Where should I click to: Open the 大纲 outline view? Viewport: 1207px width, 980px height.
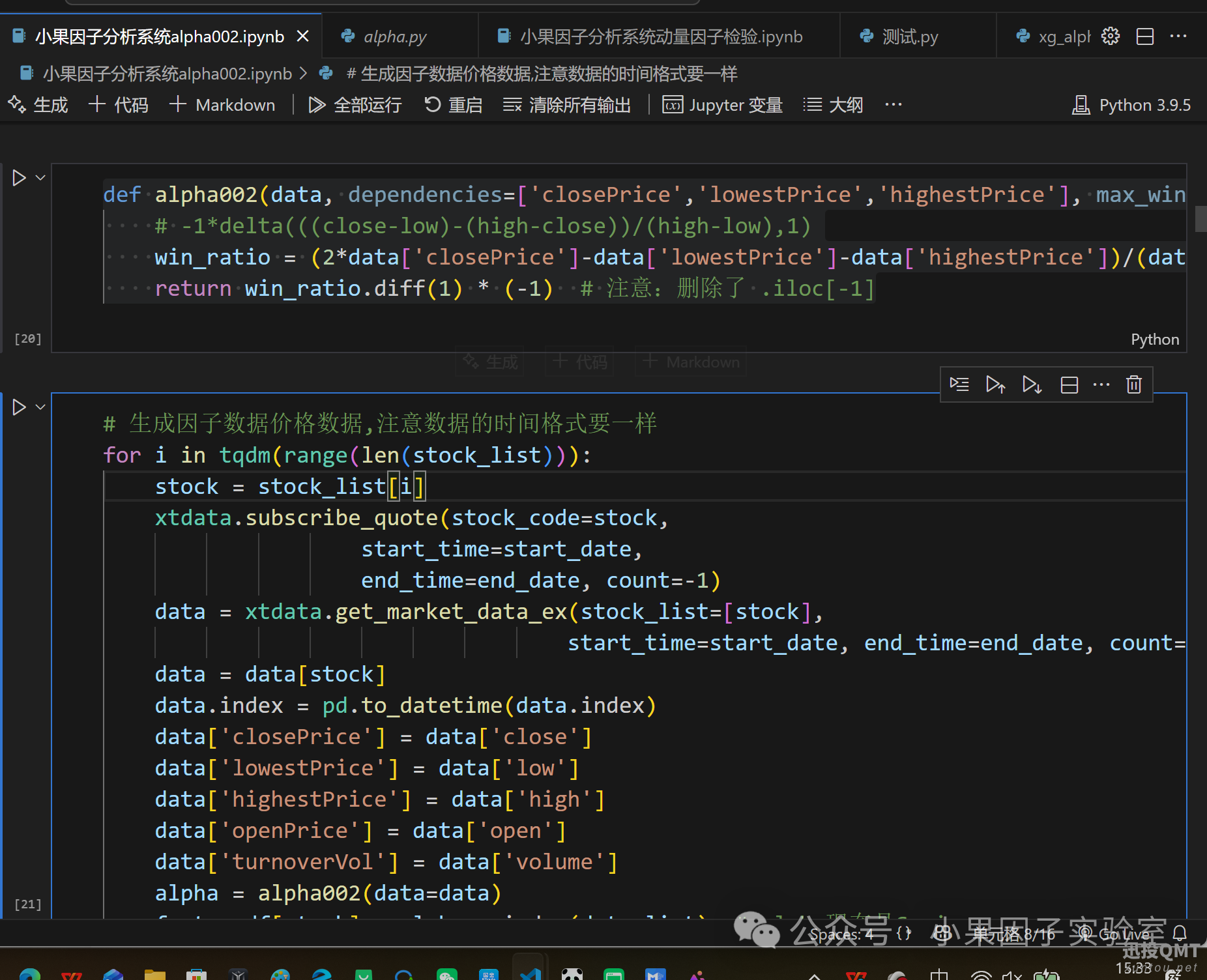[833, 105]
